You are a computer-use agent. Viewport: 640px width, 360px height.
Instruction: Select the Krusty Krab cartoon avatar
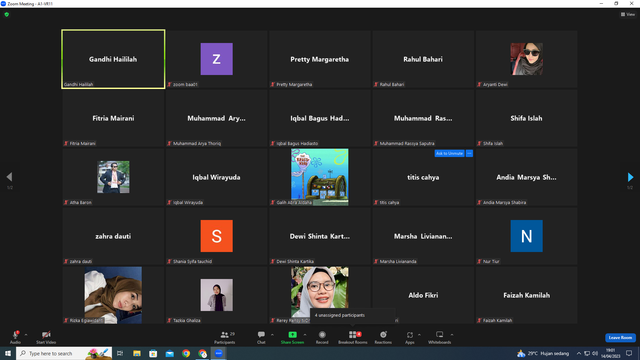click(320, 177)
